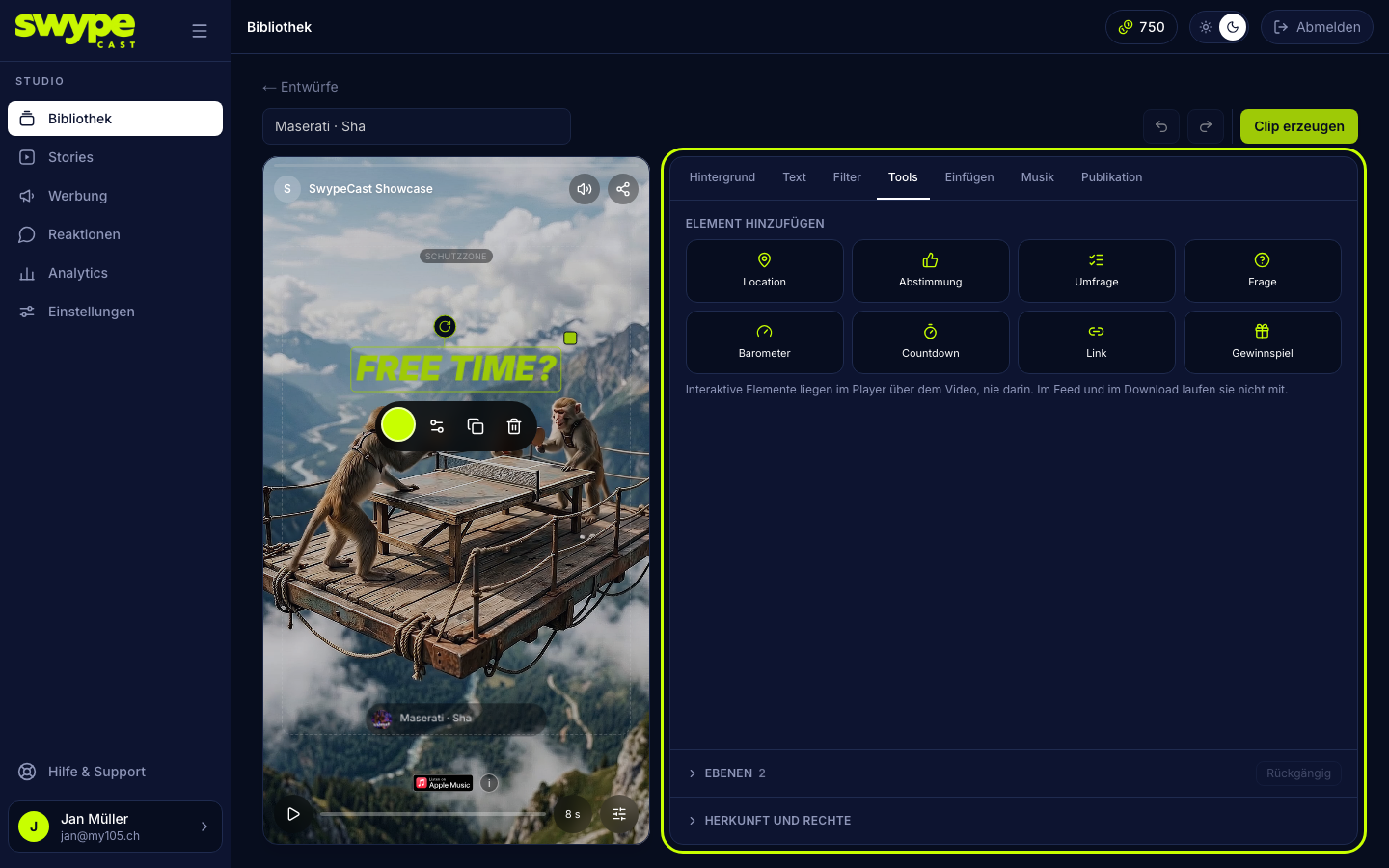
Task: Open the 750 credits badge
Action: (1142, 27)
